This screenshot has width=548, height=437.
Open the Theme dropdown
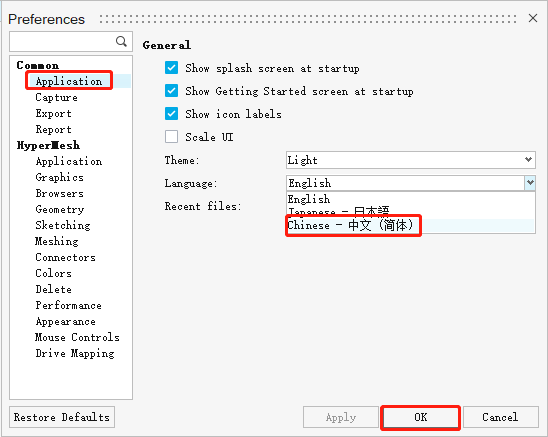pyautogui.click(x=411, y=160)
